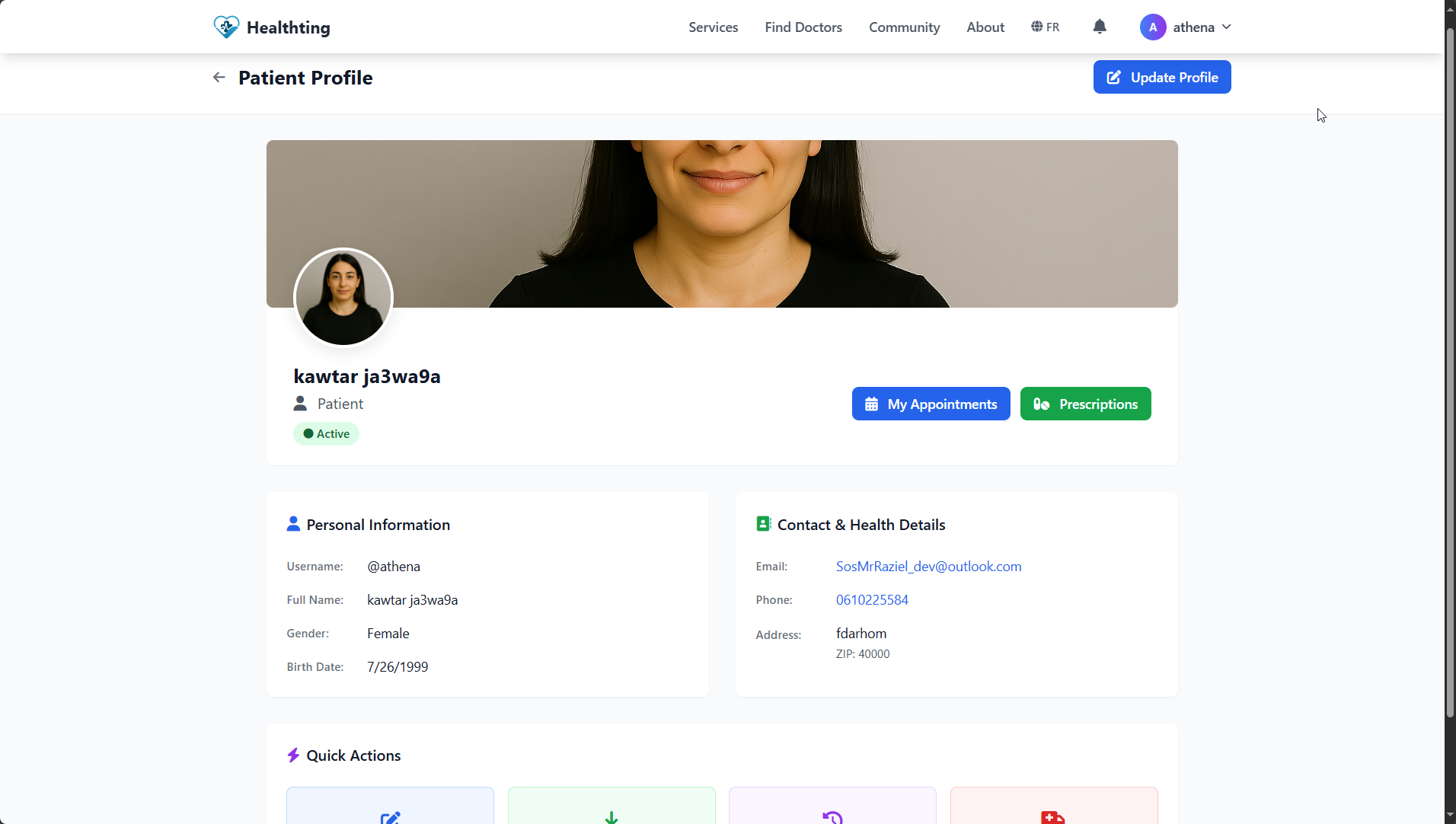
Task: Open the notifications bell
Action: tap(1100, 27)
